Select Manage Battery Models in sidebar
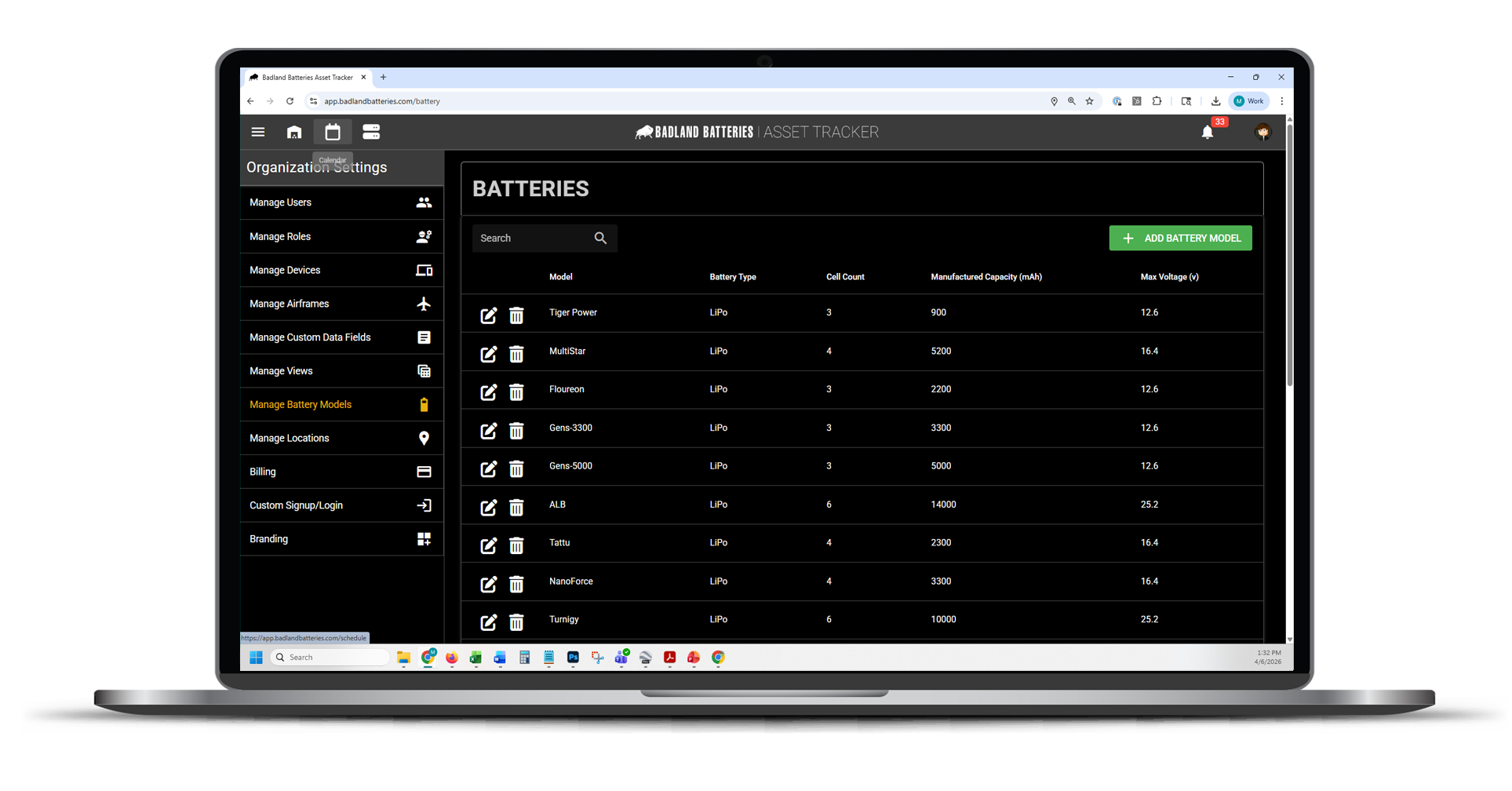Screen dimensions: 1512x791 point(341,405)
